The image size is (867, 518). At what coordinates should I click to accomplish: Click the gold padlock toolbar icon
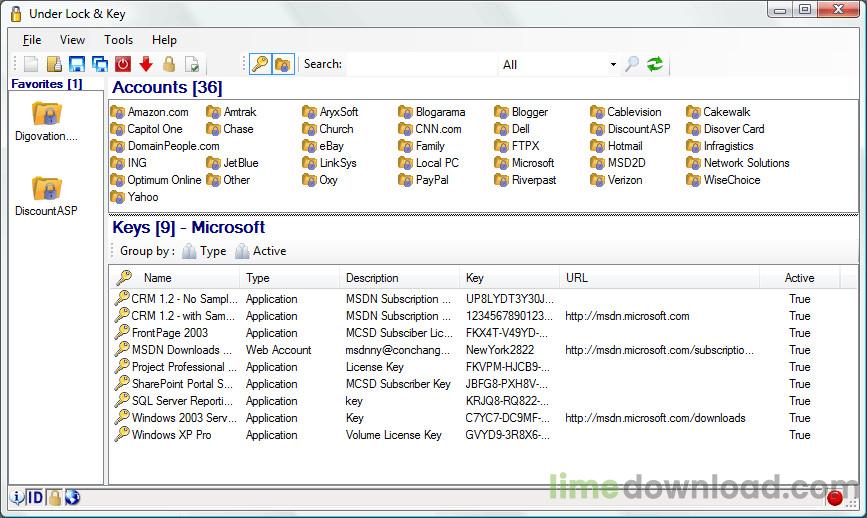coord(169,64)
